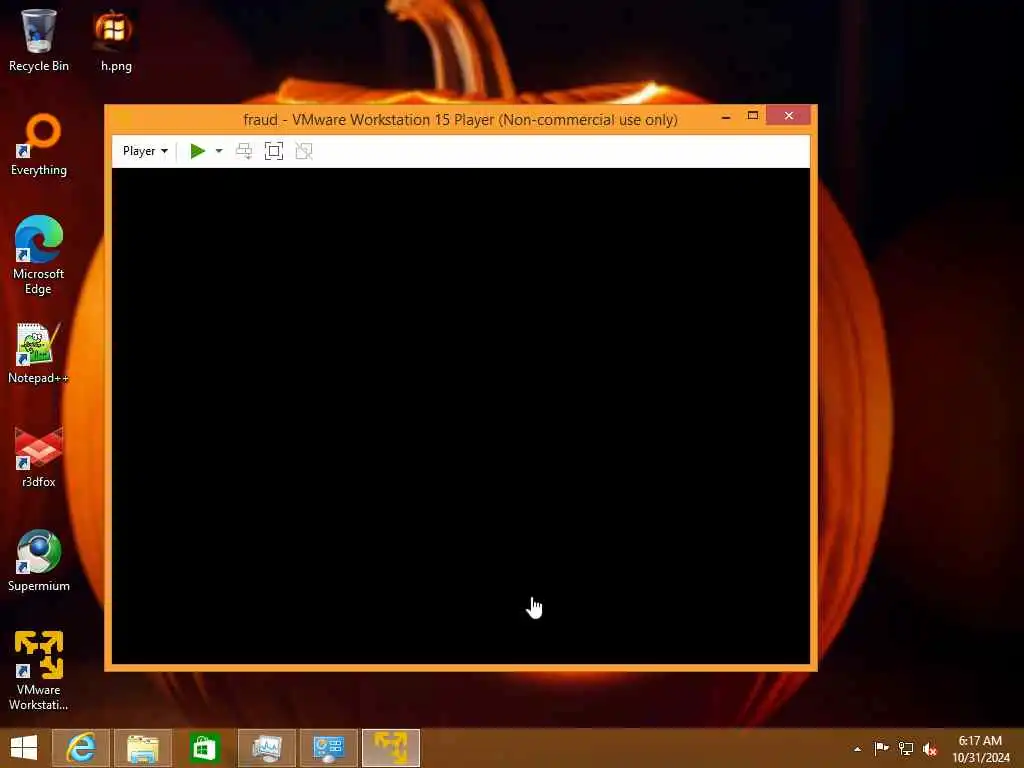This screenshot has height=768, width=1024.
Task: Click Send Ctrl+Alt+Del toolbar icon
Action: point(244,151)
